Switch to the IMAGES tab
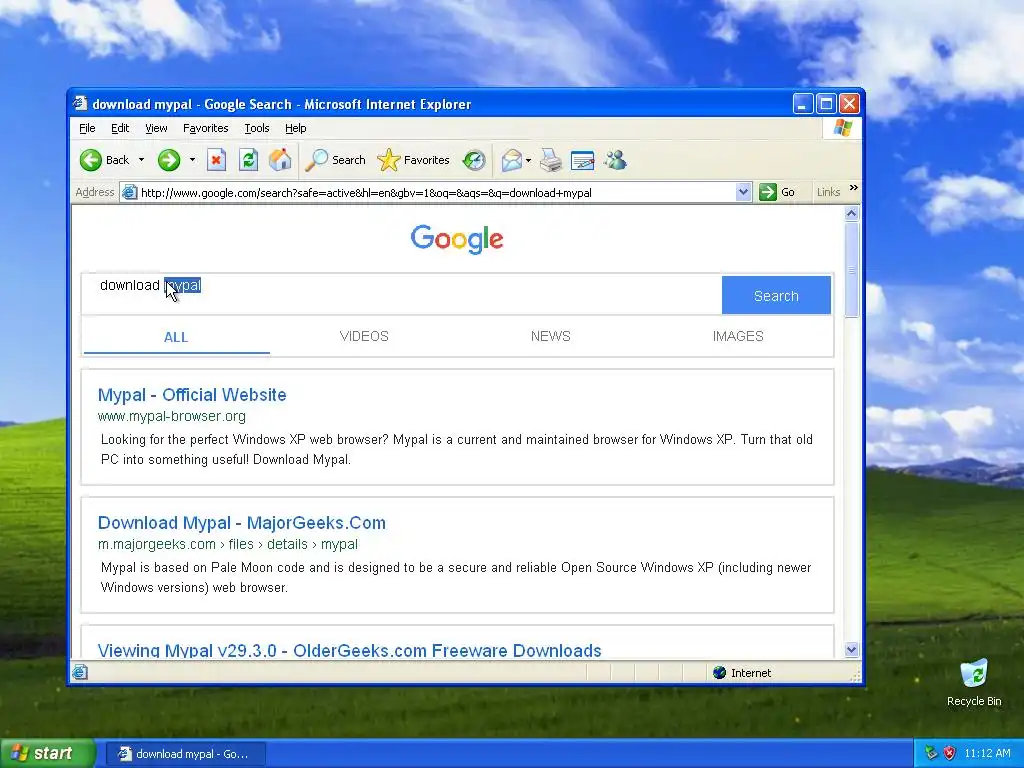 coord(738,336)
